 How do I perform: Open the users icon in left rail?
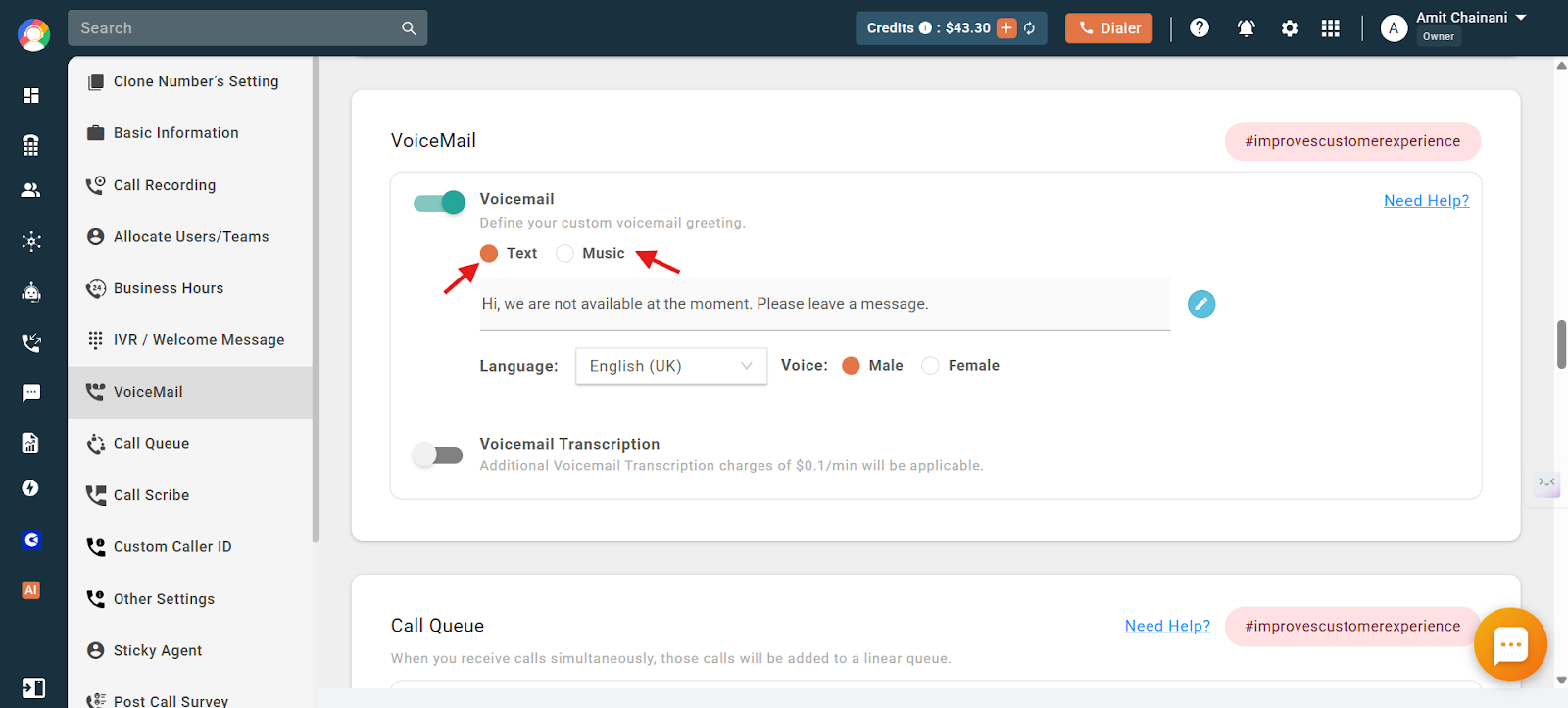tap(31, 190)
